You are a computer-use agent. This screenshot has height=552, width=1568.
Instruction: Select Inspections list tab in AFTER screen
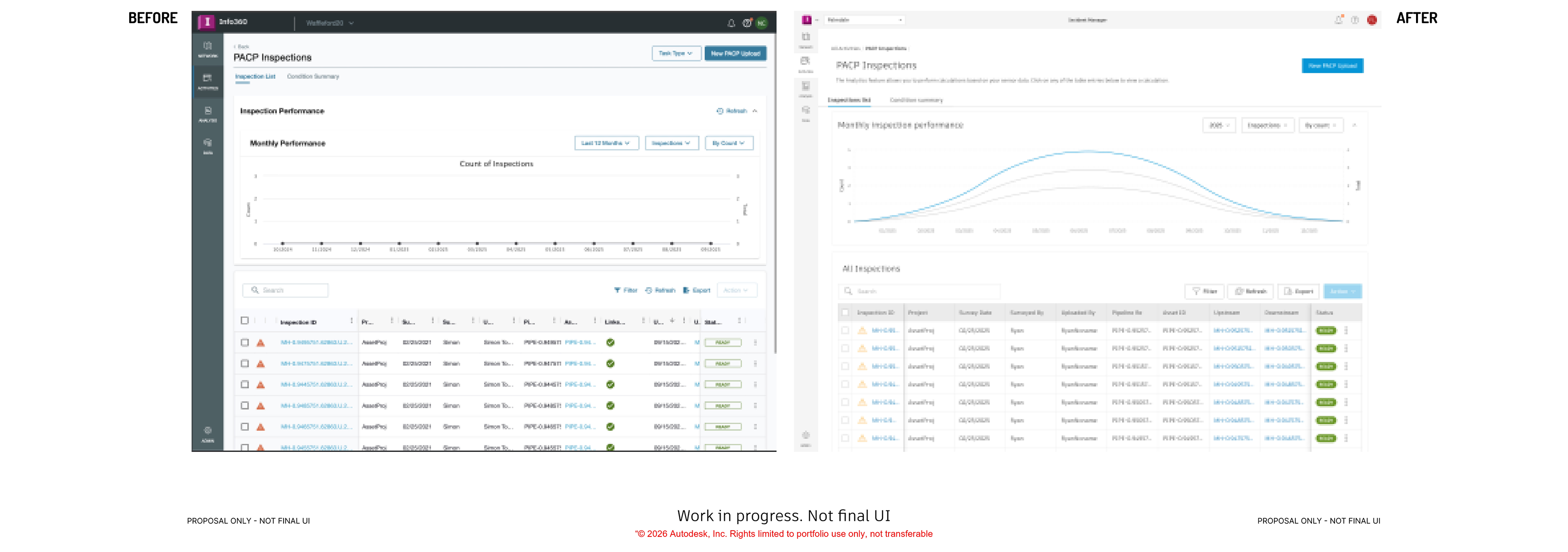coord(849,100)
